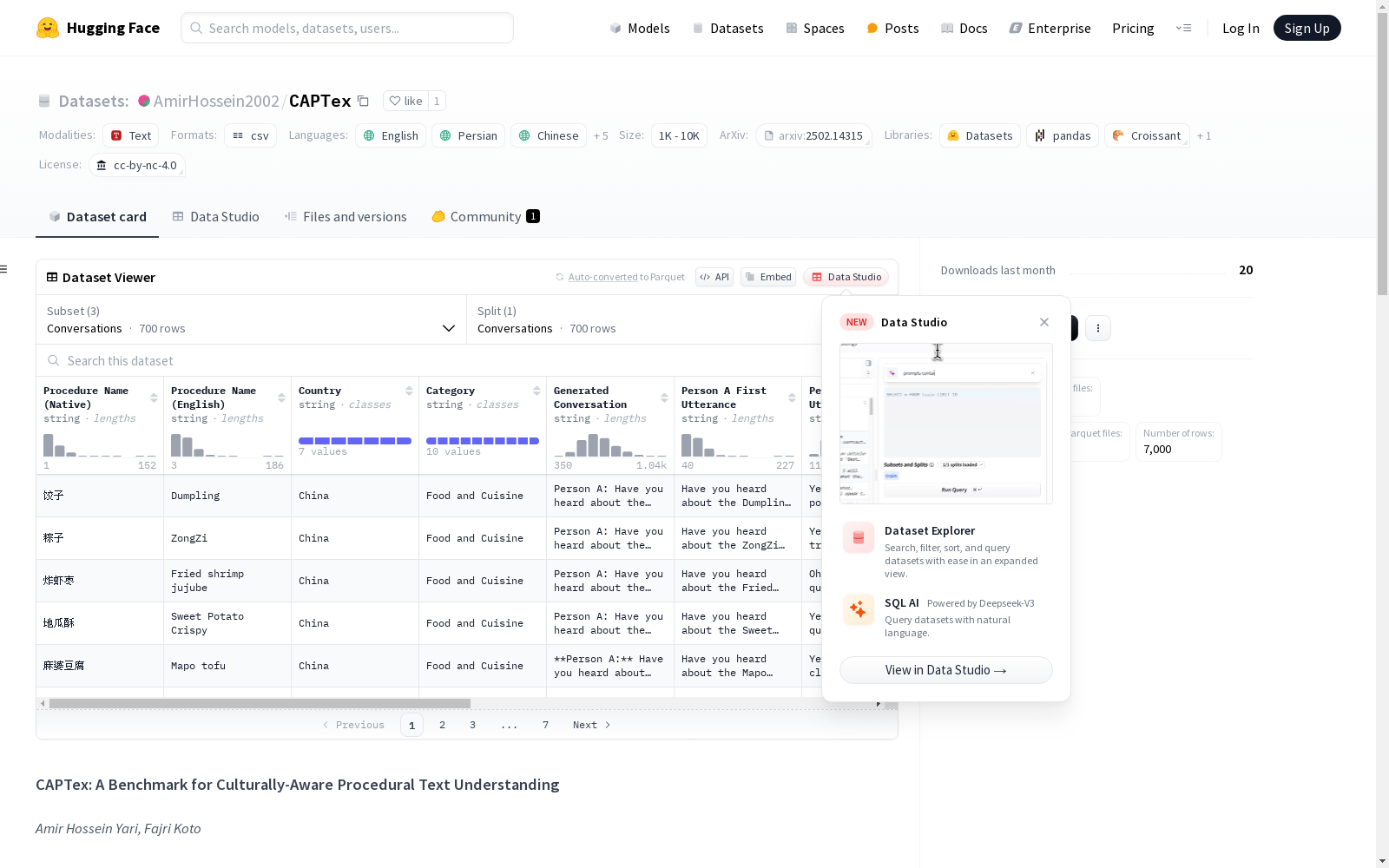1389x868 pixels.
Task: Switch to the Dataset card tab
Action: [97, 217]
